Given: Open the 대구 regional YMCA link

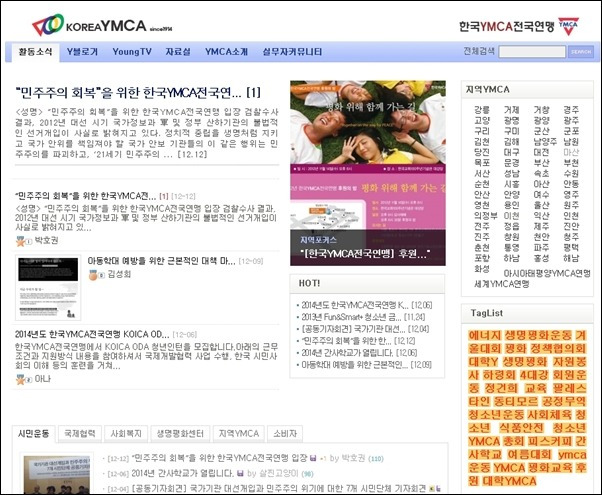Looking at the screenshot, I should click(511, 152).
